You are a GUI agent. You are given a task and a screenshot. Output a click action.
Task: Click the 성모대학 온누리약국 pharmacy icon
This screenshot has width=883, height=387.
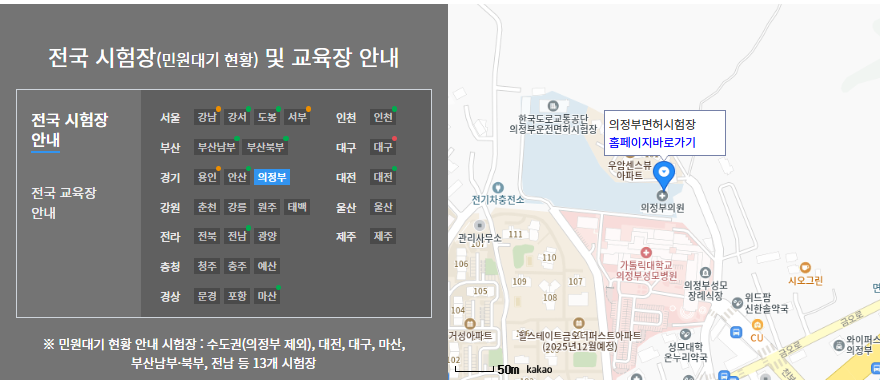[x=685, y=334]
